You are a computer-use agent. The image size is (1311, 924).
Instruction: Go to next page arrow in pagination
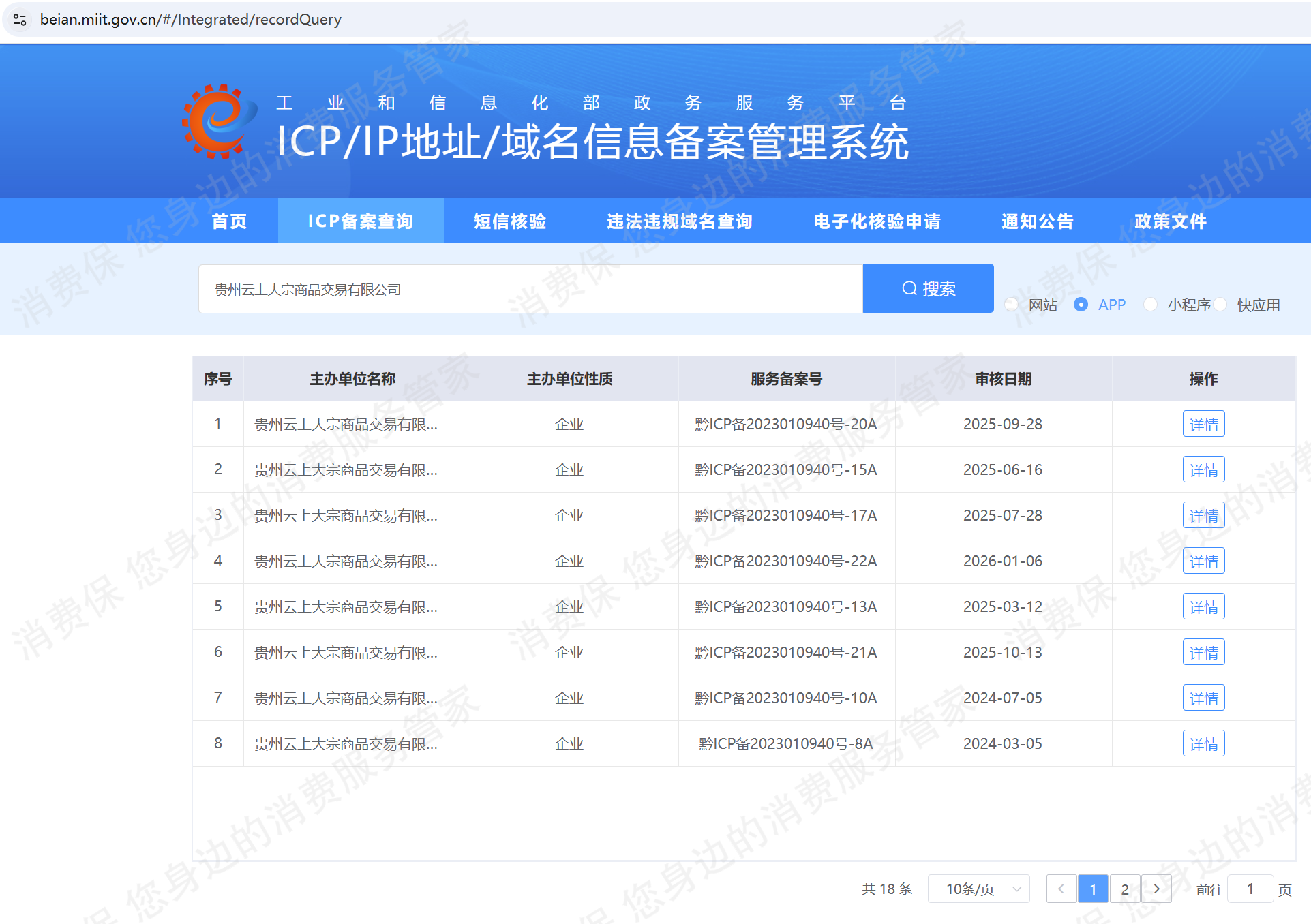[1156, 889]
